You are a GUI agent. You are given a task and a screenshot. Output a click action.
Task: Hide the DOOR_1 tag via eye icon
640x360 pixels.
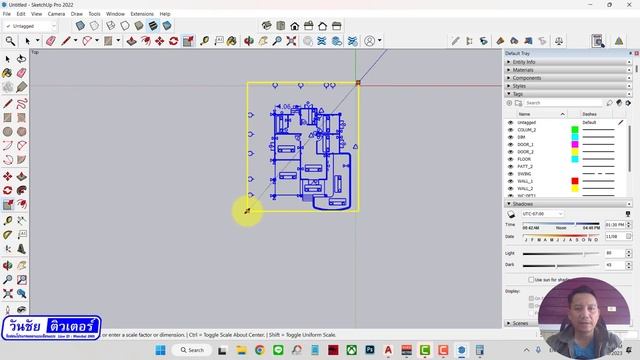click(510, 144)
